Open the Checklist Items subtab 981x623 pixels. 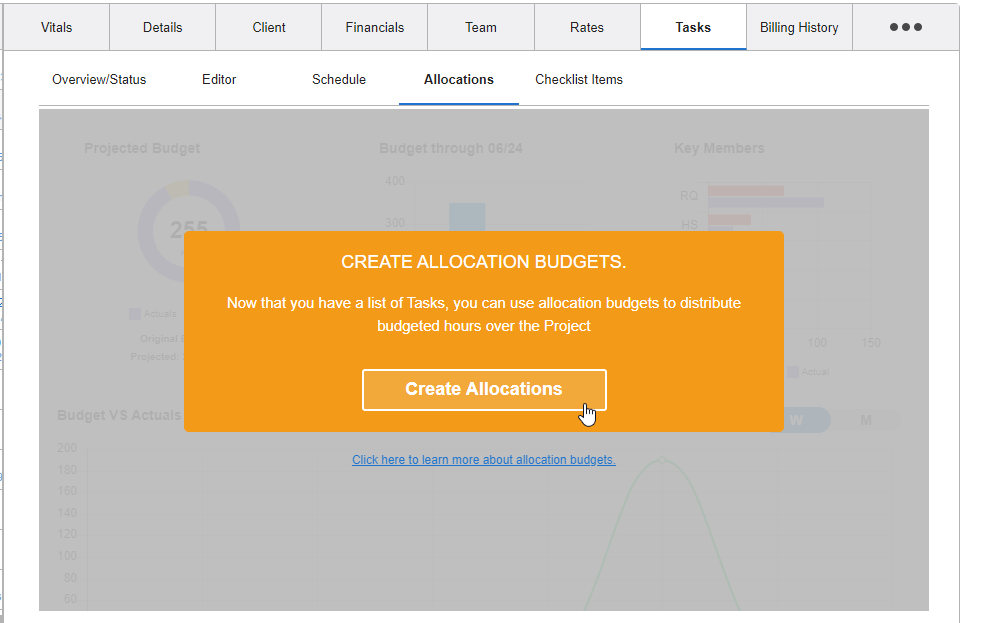[x=579, y=79]
